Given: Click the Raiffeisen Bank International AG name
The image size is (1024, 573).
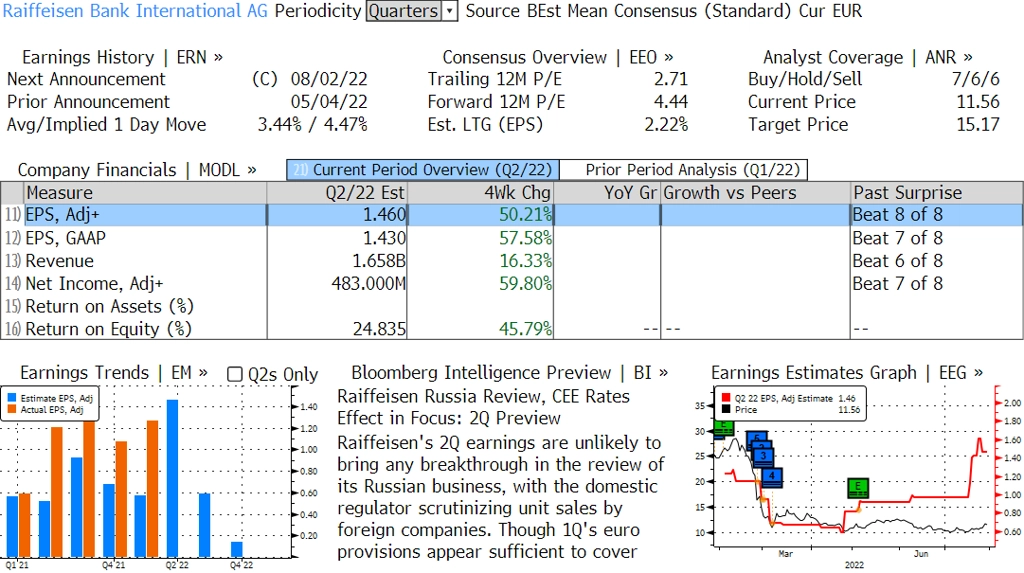Looking at the screenshot, I should click(x=135, y=11).
